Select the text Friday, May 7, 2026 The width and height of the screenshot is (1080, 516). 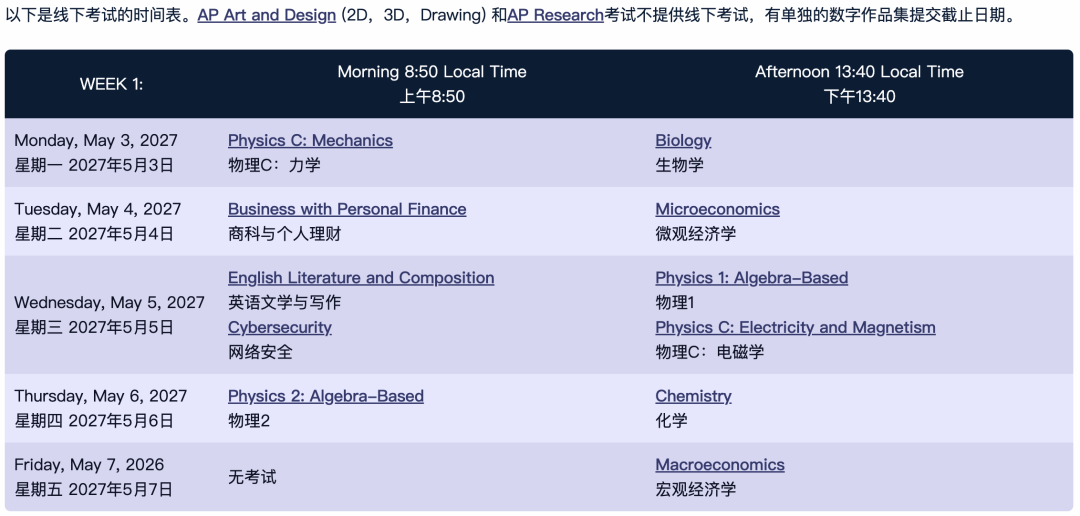pos(90,465)
